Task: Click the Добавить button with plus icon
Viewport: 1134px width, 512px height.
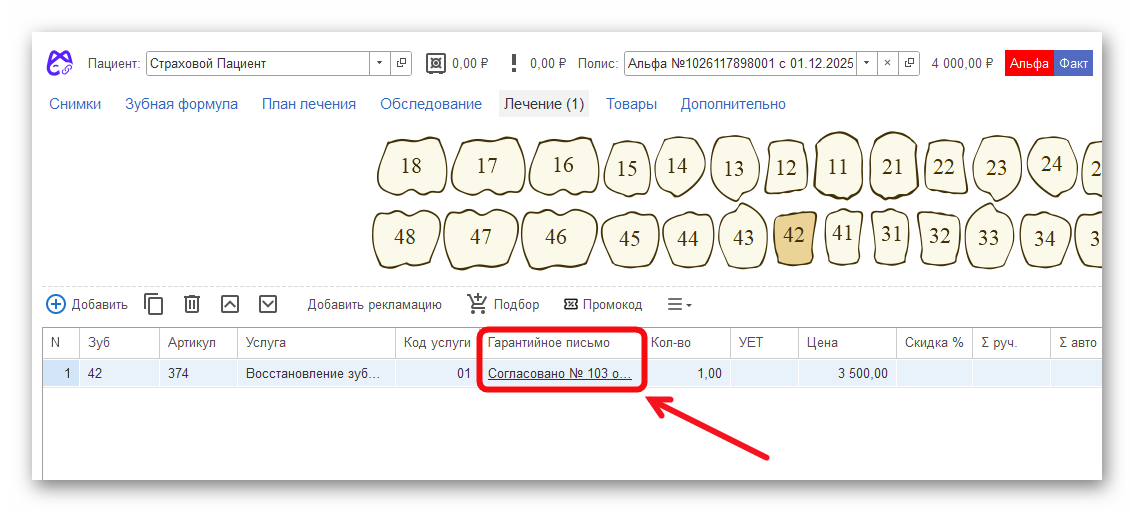Action: 87,304
